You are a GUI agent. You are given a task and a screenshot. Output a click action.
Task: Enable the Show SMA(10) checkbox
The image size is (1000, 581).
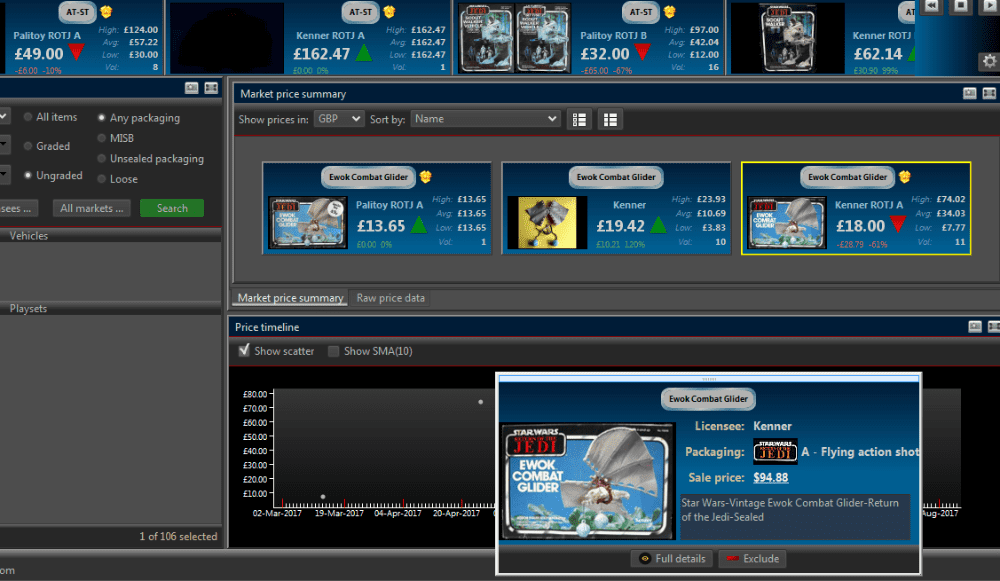coord(333,351)
